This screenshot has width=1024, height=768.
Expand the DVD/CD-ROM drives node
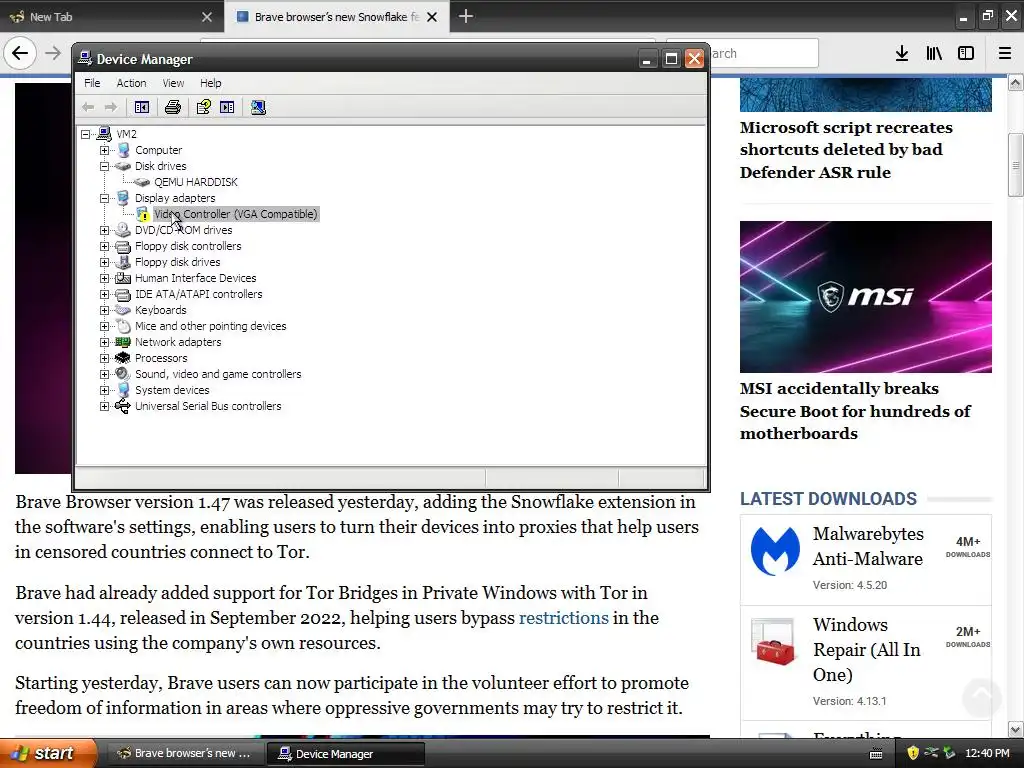tap(104, 230)
